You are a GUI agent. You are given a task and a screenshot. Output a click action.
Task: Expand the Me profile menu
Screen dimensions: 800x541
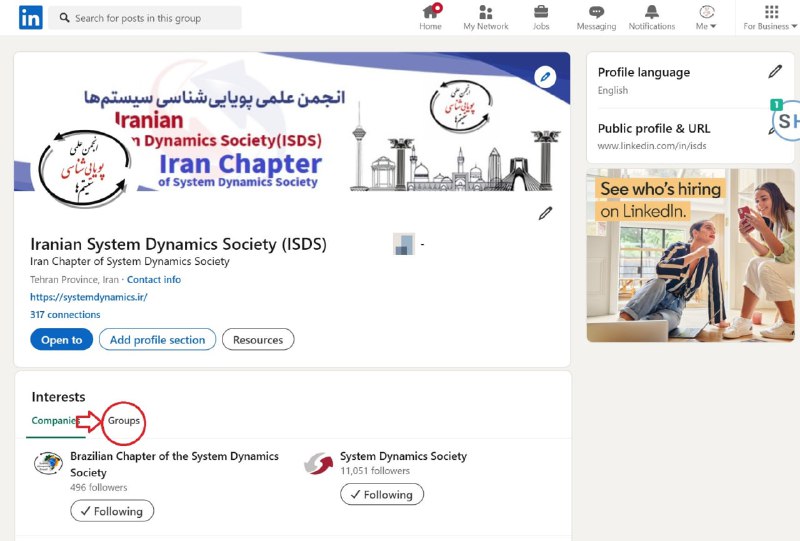706,17
